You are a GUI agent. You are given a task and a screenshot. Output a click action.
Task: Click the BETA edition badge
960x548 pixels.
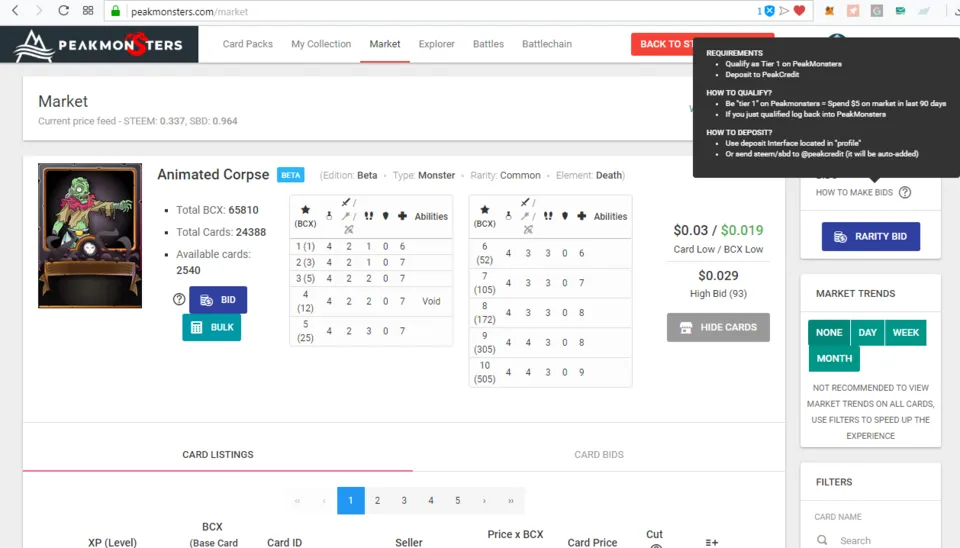coord(291,175)
